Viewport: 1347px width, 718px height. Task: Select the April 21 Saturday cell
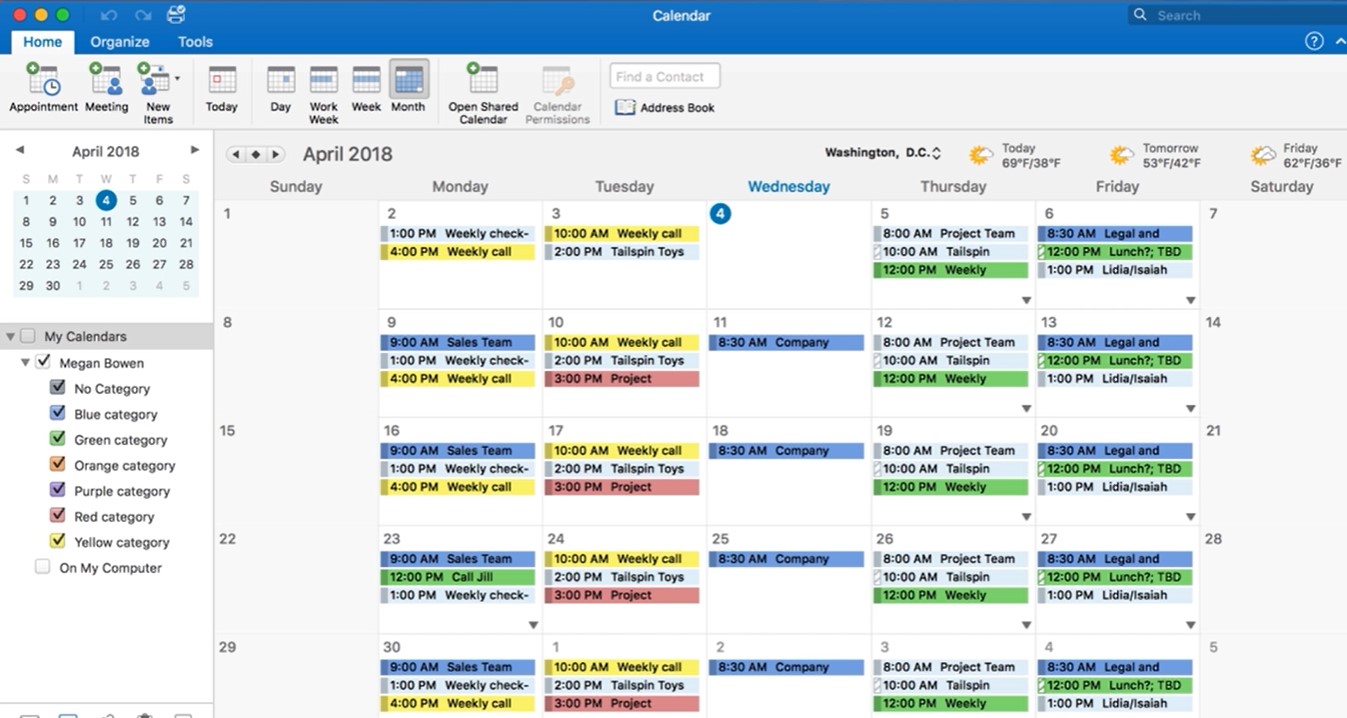(x=1273, y=471)
